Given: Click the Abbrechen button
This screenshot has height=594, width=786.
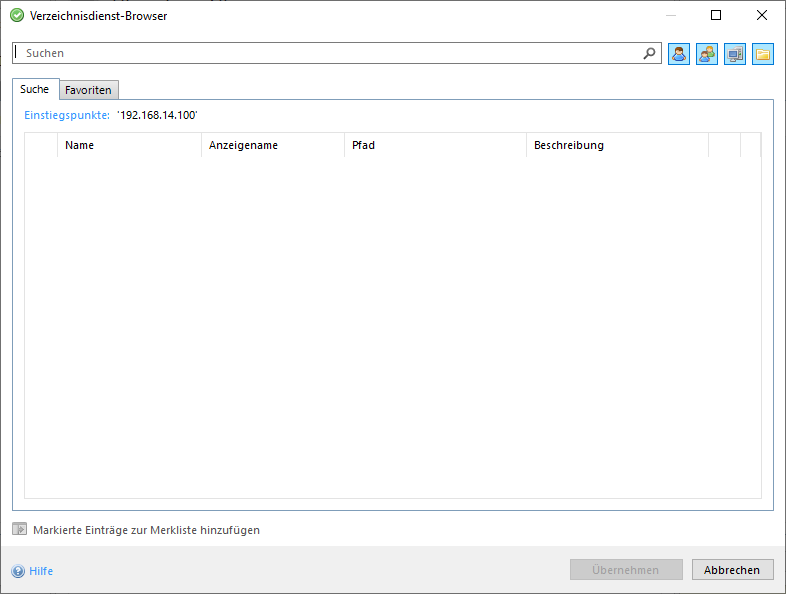Looking at the screenshot, I should tap(732, 570).
